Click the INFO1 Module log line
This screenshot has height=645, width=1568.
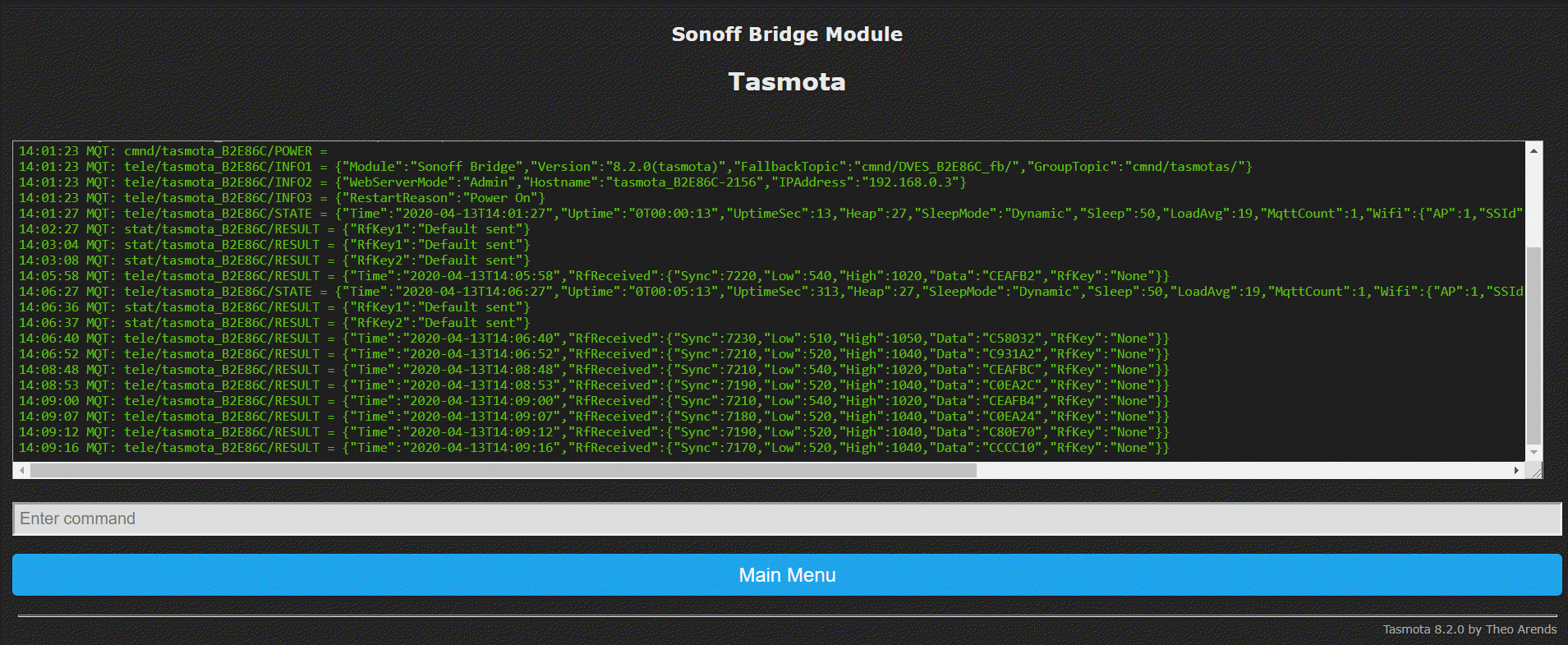[634, 167]
